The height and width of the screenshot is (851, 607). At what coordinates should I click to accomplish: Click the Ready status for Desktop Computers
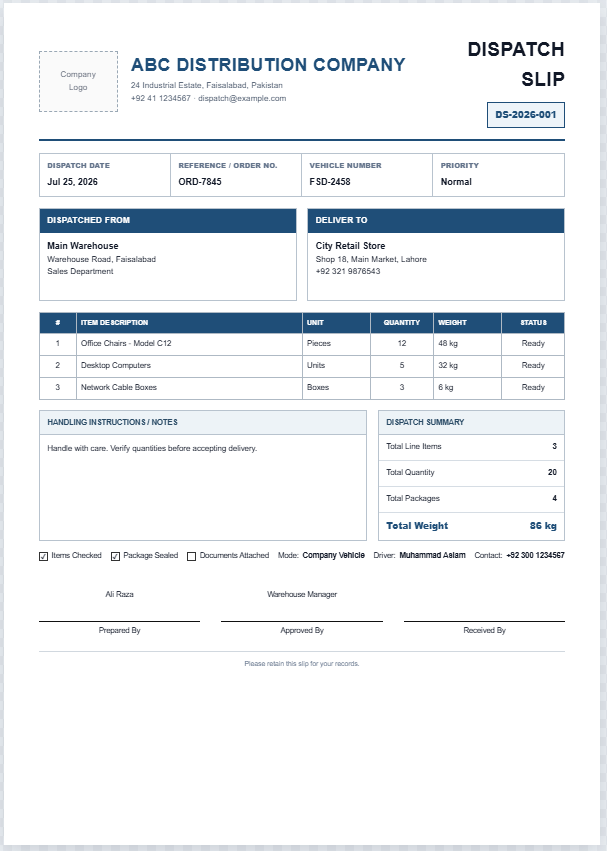tap(533, 366)
